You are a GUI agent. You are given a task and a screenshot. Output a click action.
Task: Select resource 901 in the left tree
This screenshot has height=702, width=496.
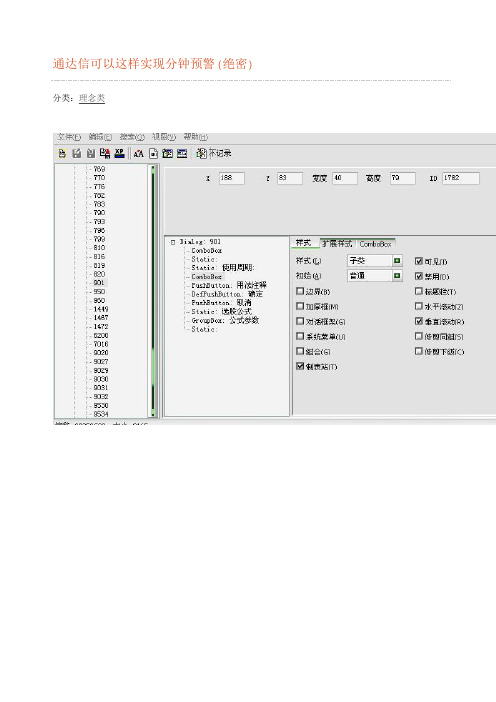[x=99, y=283]
